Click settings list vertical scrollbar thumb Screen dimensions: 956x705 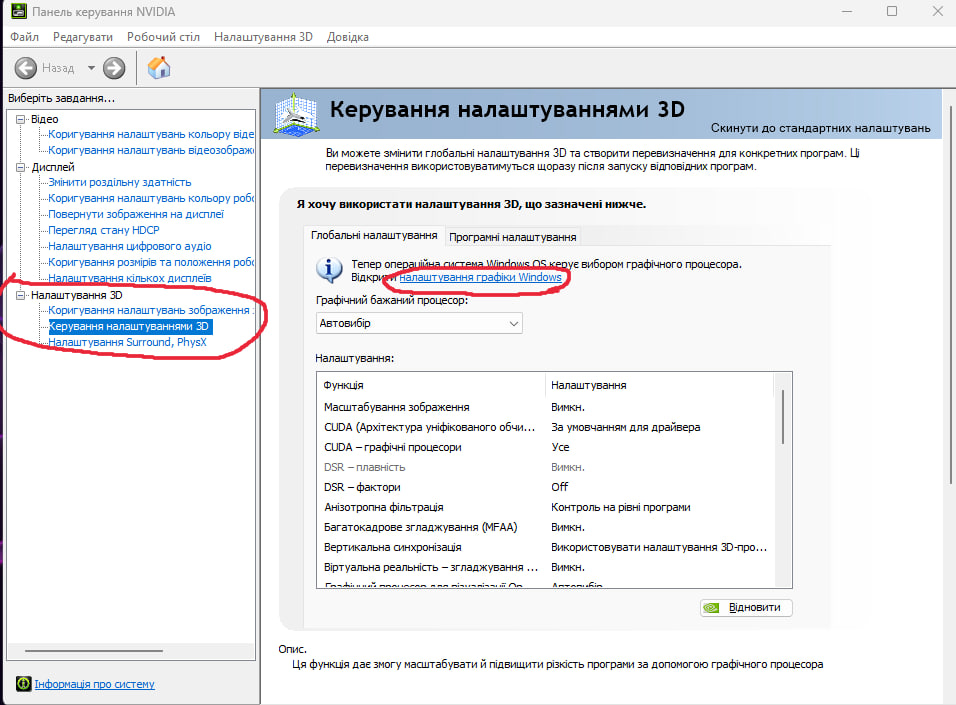(x=783, y=417)
